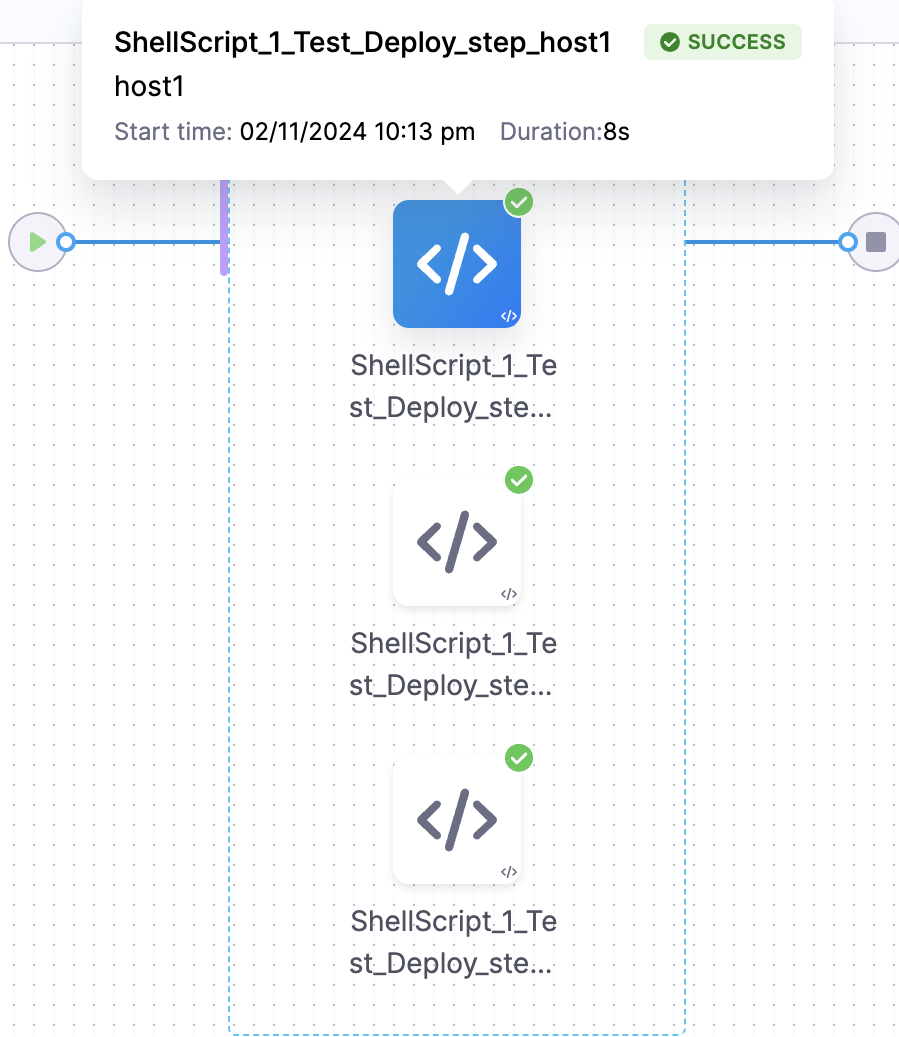Click the SUCCESS status badge in tooltip
899x1037 pixels.
coord(722,42)
